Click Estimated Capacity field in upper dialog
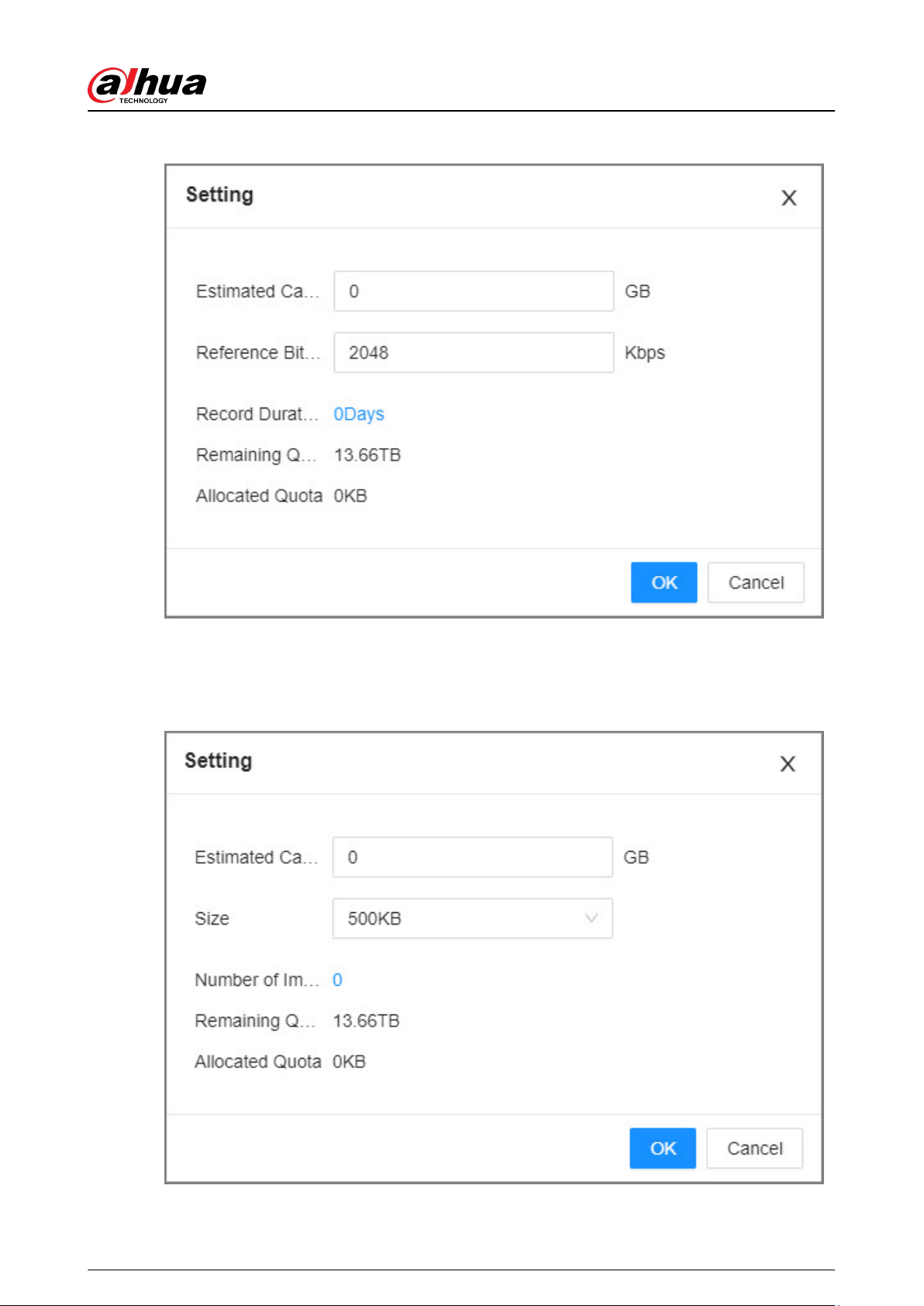Image resolution: width=924 pixels, height=1306 pixels. coord(474,291)
